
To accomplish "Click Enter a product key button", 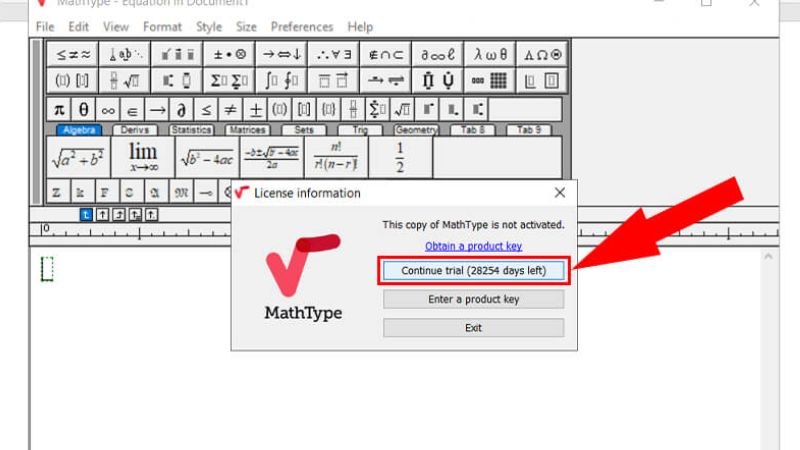I will [473, 299].
